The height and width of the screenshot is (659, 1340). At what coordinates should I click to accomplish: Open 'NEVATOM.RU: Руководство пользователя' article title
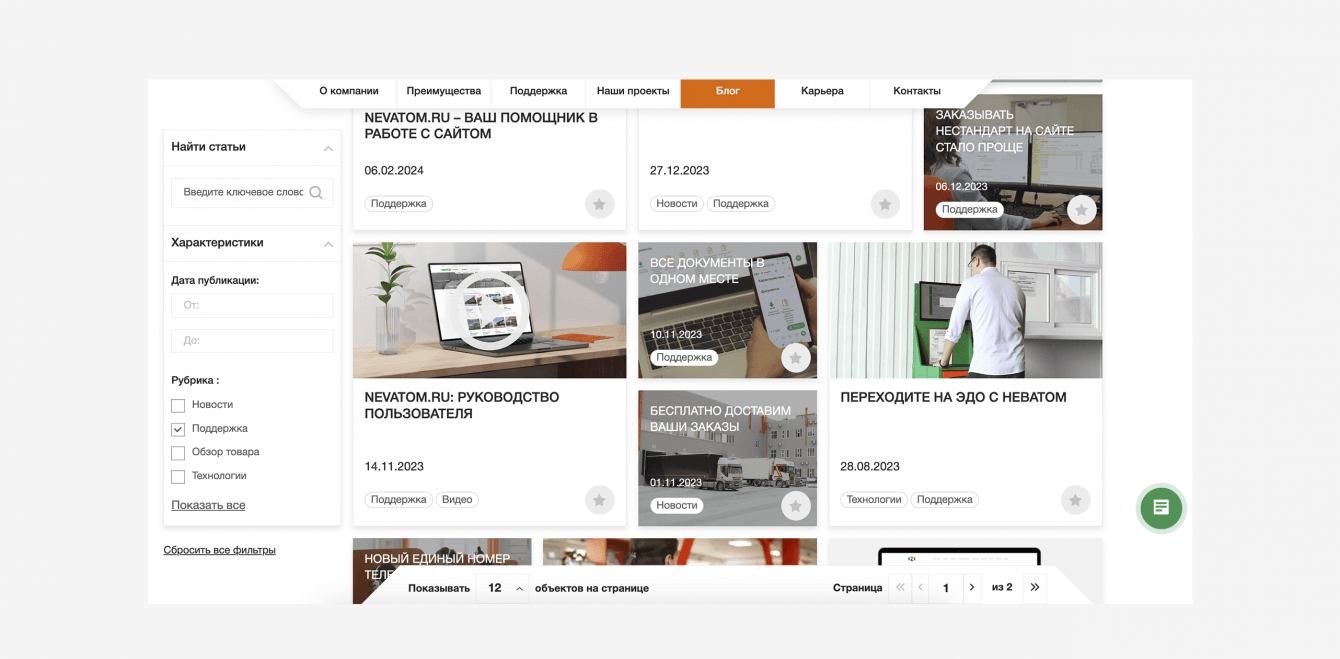click(462, 405)
